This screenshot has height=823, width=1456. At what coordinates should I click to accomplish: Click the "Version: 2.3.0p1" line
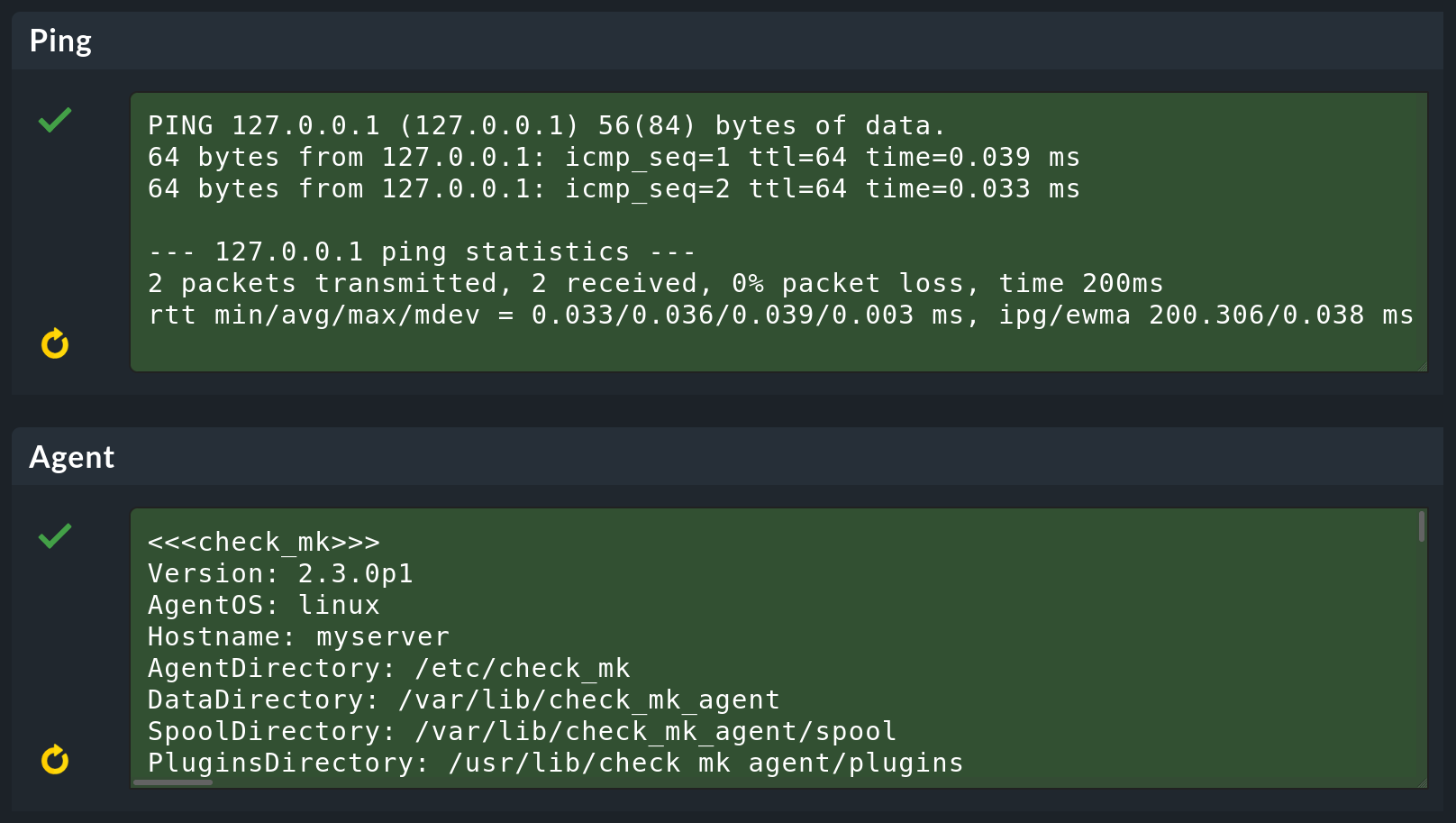[x=280, y=573]
